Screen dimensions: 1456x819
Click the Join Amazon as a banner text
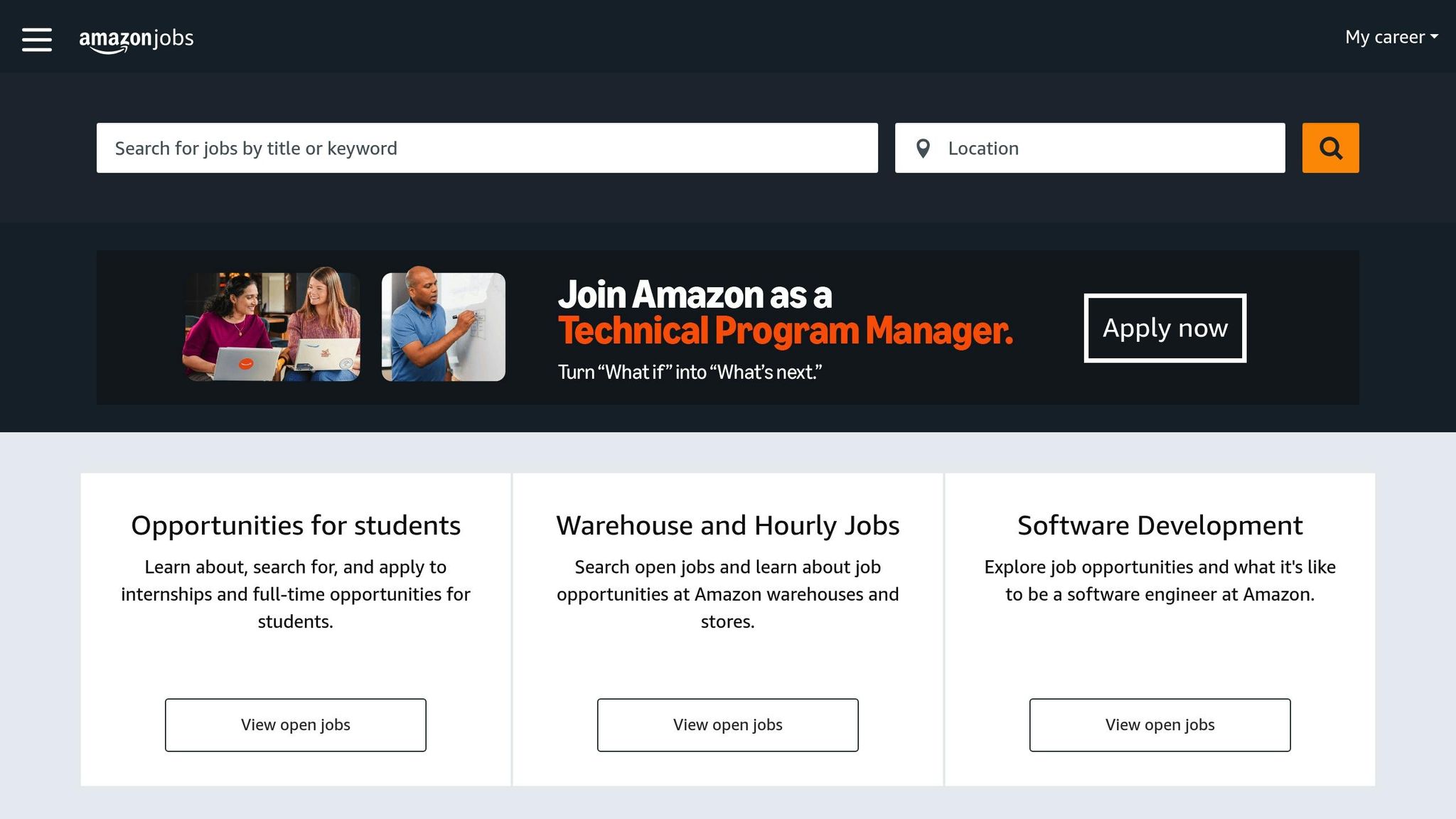click(x=695, y=294)
